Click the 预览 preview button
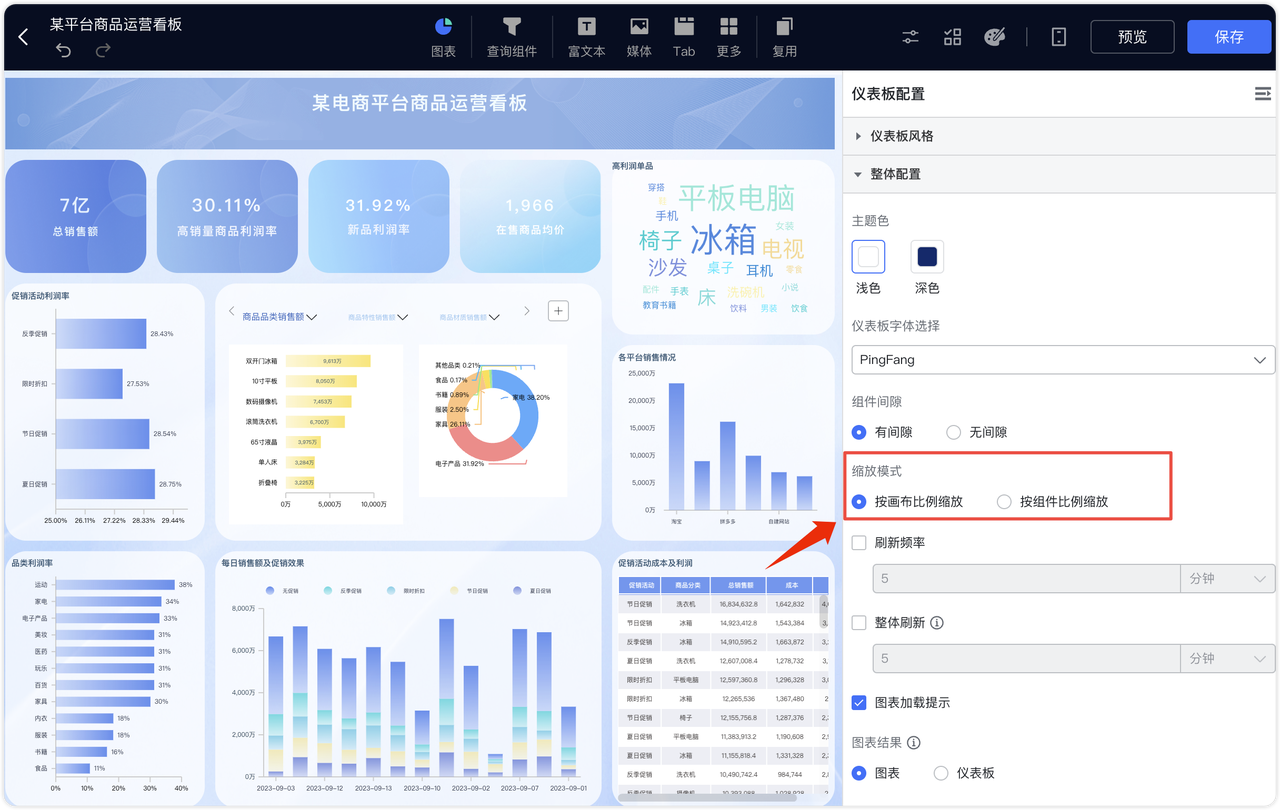1280x810 pixels. click(x=1132, y=37)
